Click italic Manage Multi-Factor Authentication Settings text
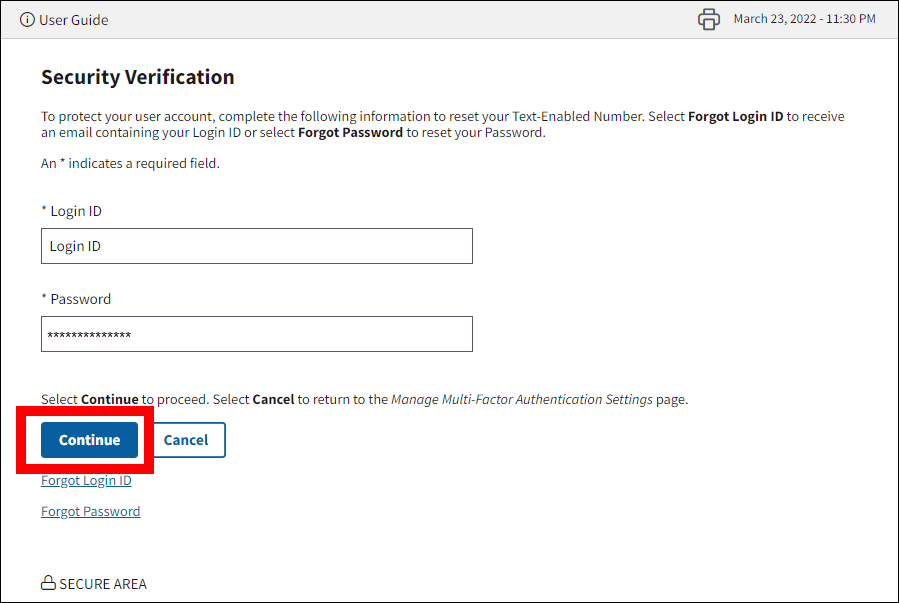Screen dimensions: 899x603 tap(521, 399)
